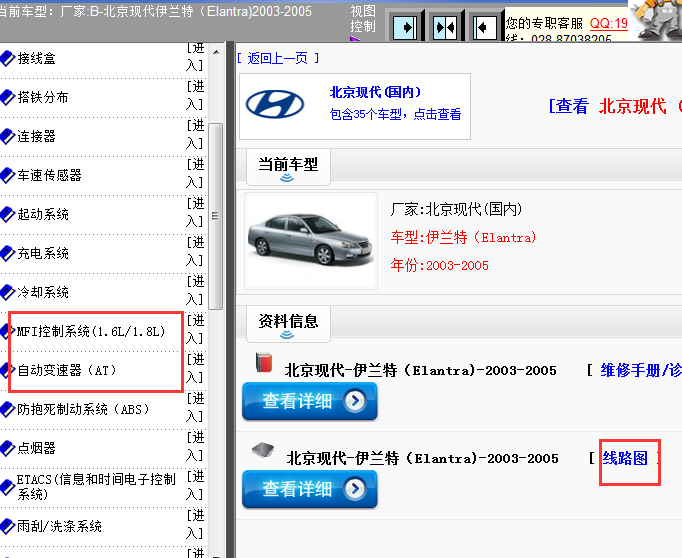Screen dimensions: 682x558
Task: Click [进入] next to 连接器
Action: tap(195, 134)
